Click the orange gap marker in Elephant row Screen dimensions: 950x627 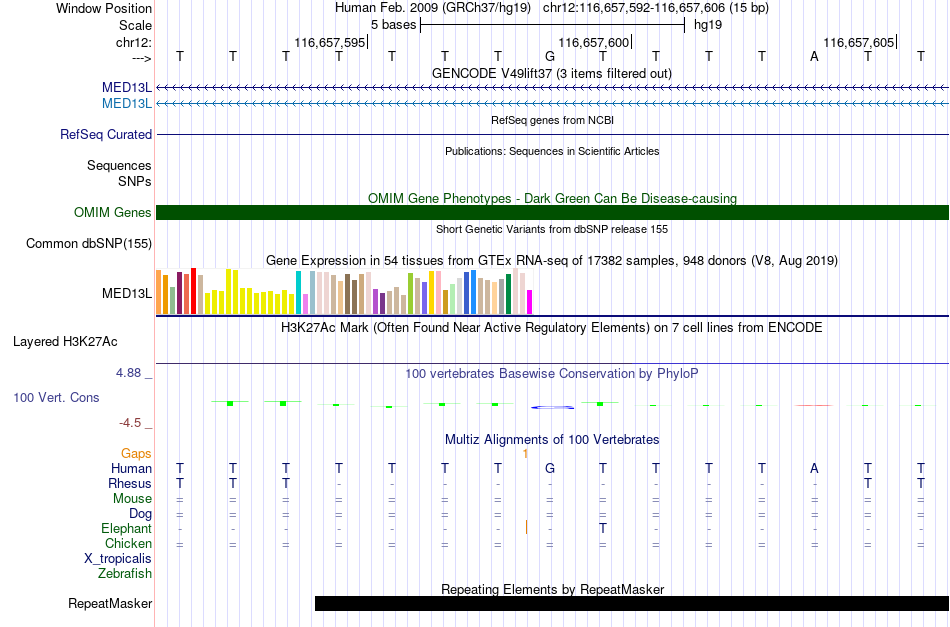[x=526, y=528]
